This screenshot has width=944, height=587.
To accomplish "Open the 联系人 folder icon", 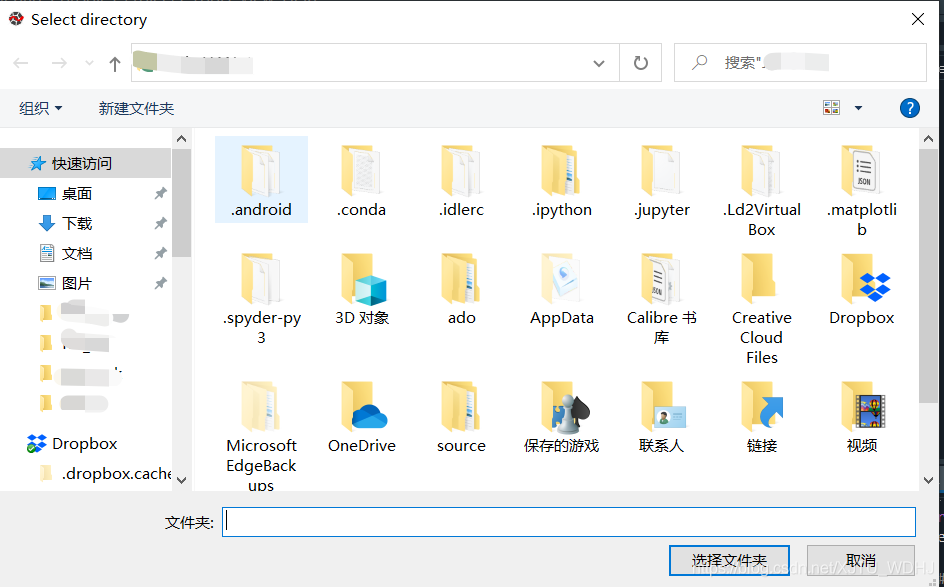I will coord(661,409).
